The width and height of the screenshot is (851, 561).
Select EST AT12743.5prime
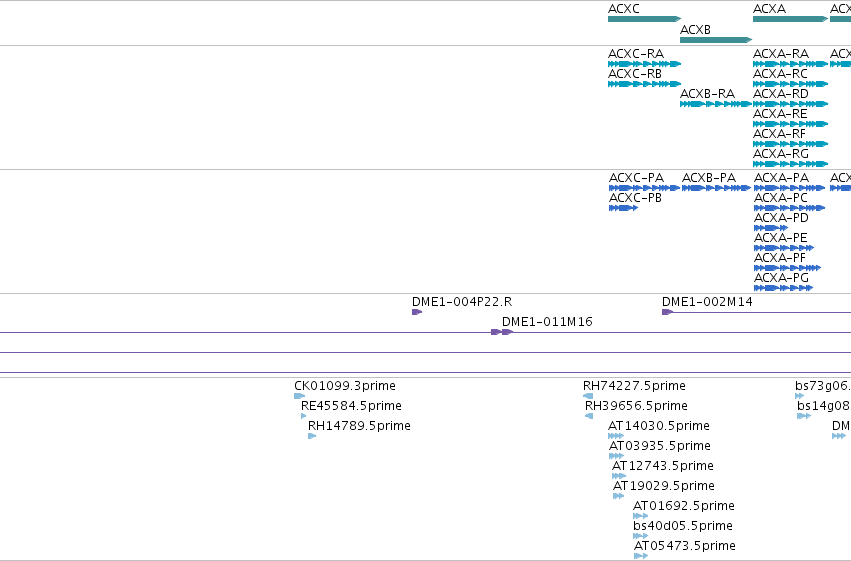pos(619,476)
